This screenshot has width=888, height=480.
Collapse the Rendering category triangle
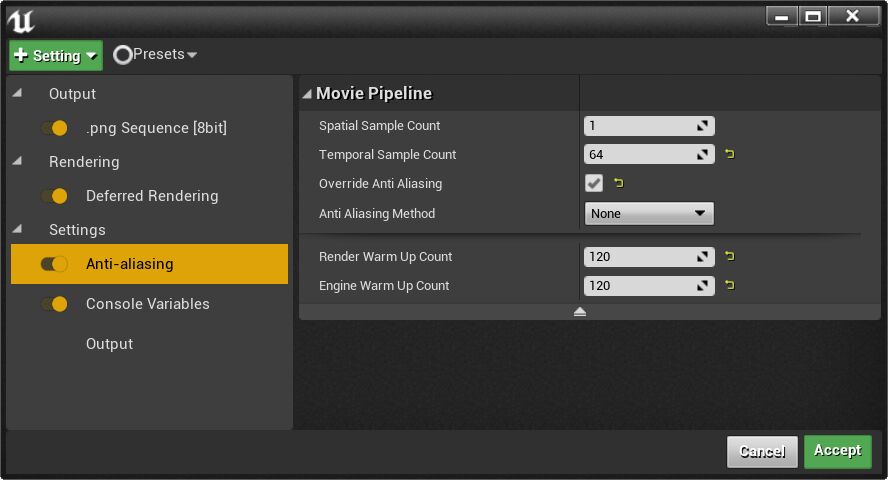pos(18,161)
